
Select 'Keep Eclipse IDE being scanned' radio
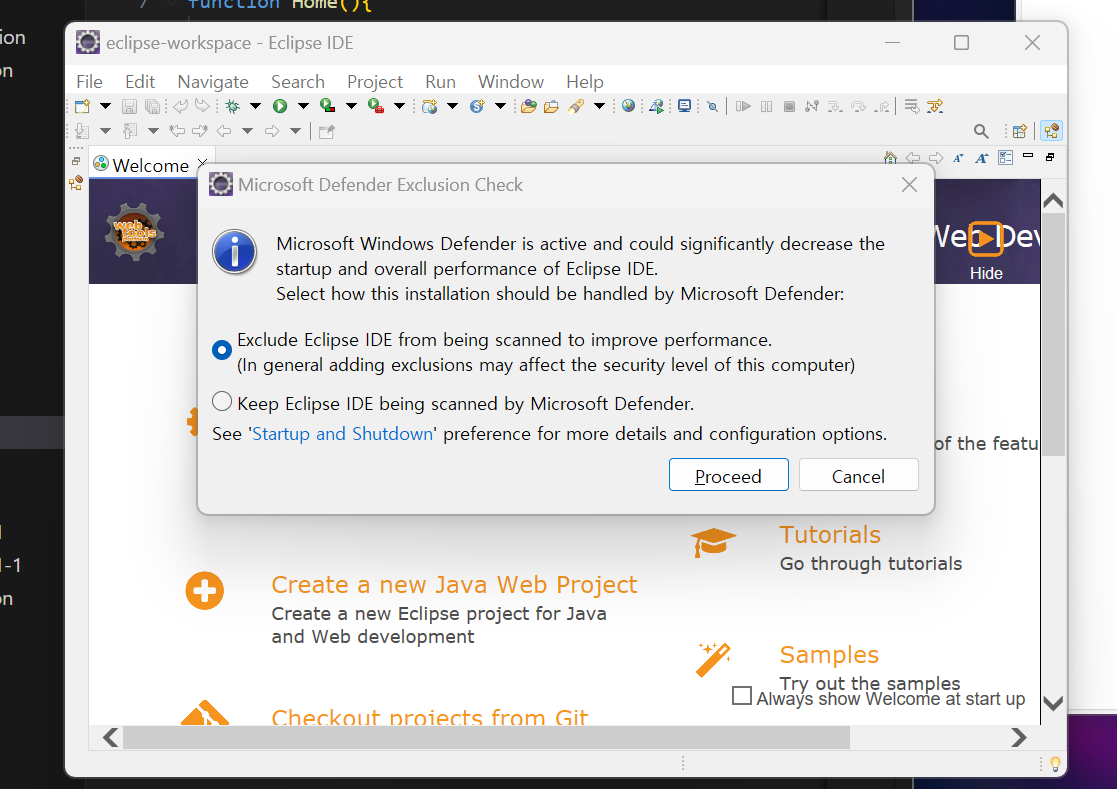[x=222, y=402]
